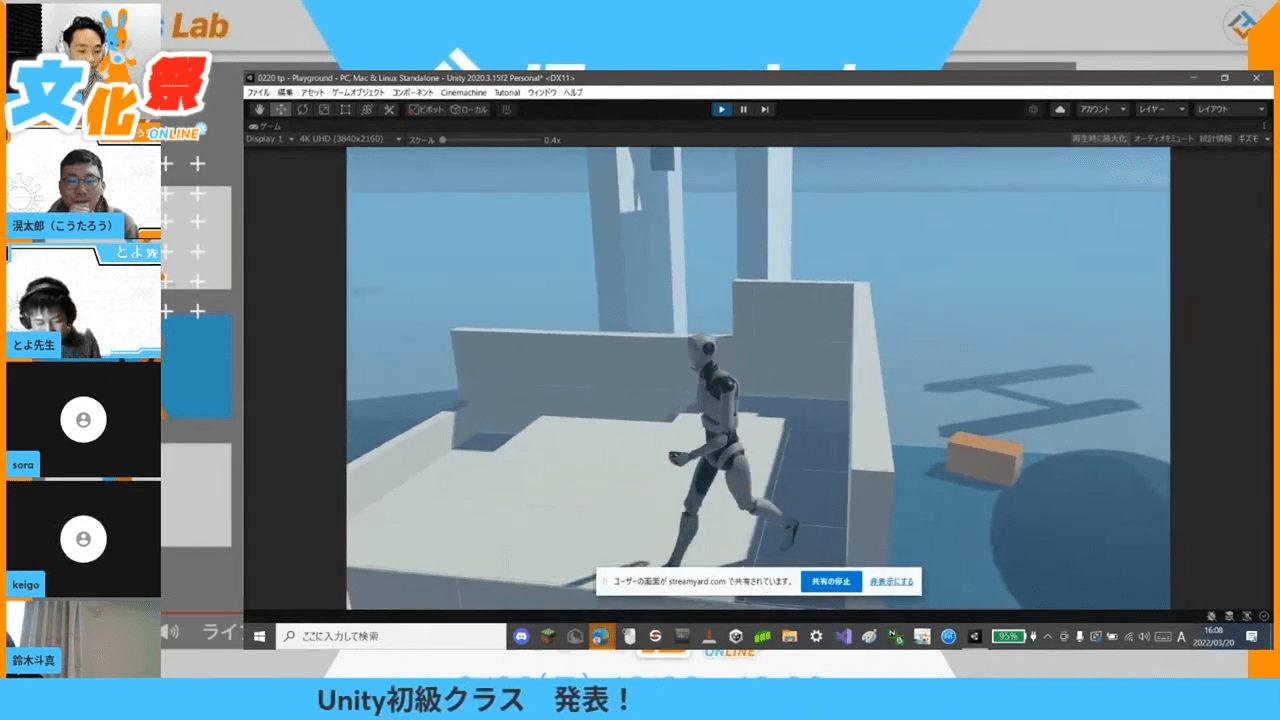Open the 4K UHD resolution dropdown
Viewport: 1280px width, 720px height.
pos(350,139)
